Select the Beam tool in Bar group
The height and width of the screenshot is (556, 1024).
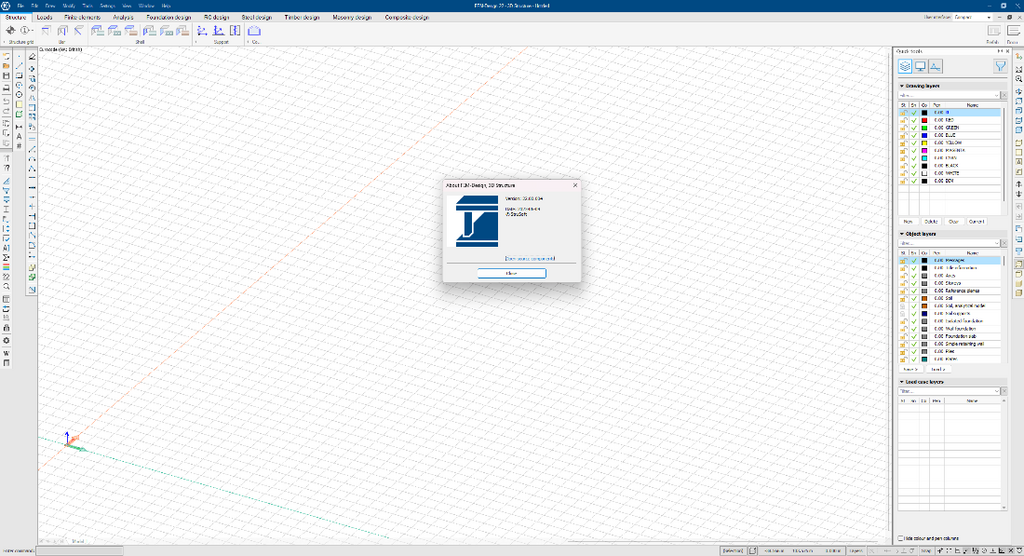[x=46, y=31]
